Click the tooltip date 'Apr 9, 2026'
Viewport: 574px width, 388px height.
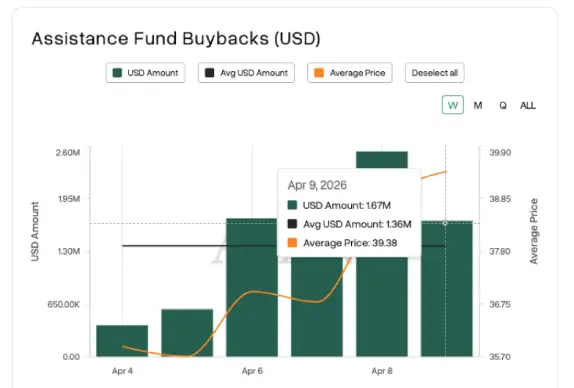[x=317, y=185]
